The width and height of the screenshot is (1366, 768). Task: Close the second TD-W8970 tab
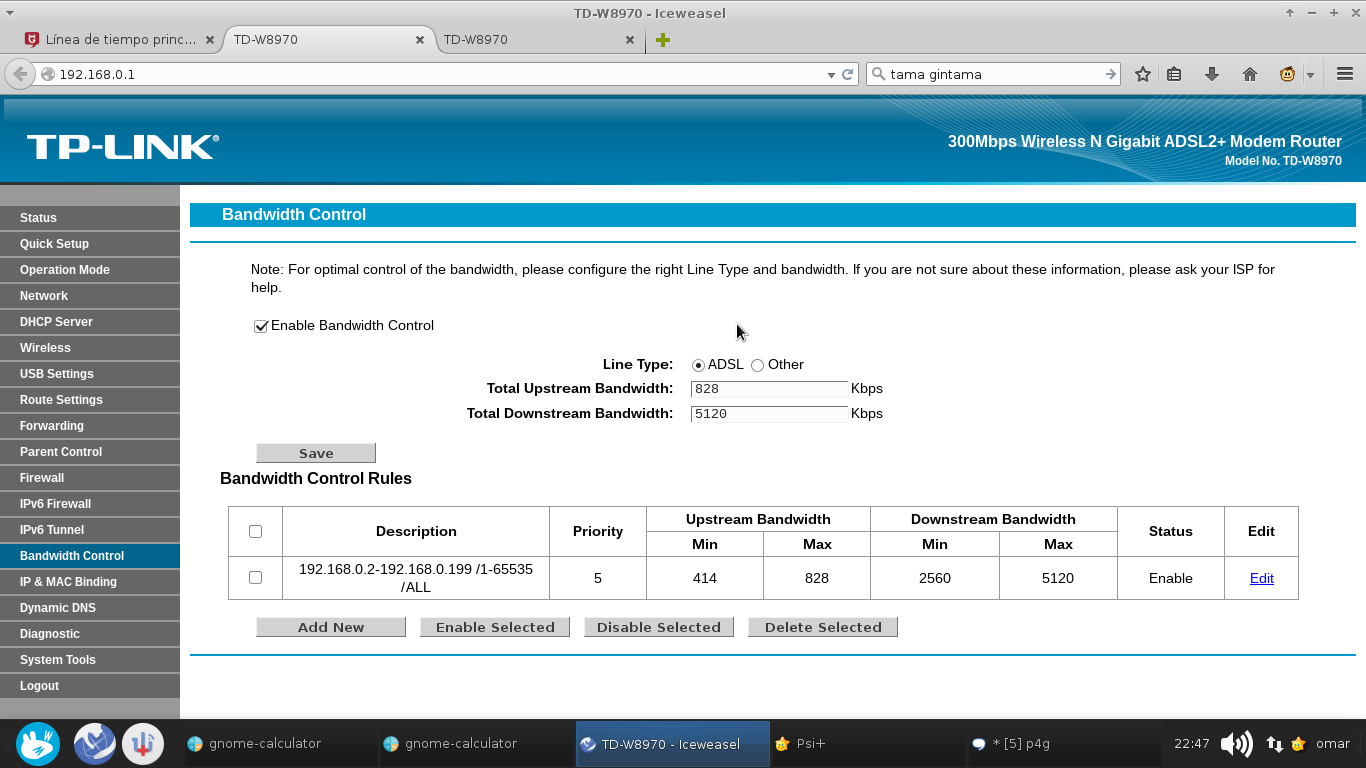[630, 40]
